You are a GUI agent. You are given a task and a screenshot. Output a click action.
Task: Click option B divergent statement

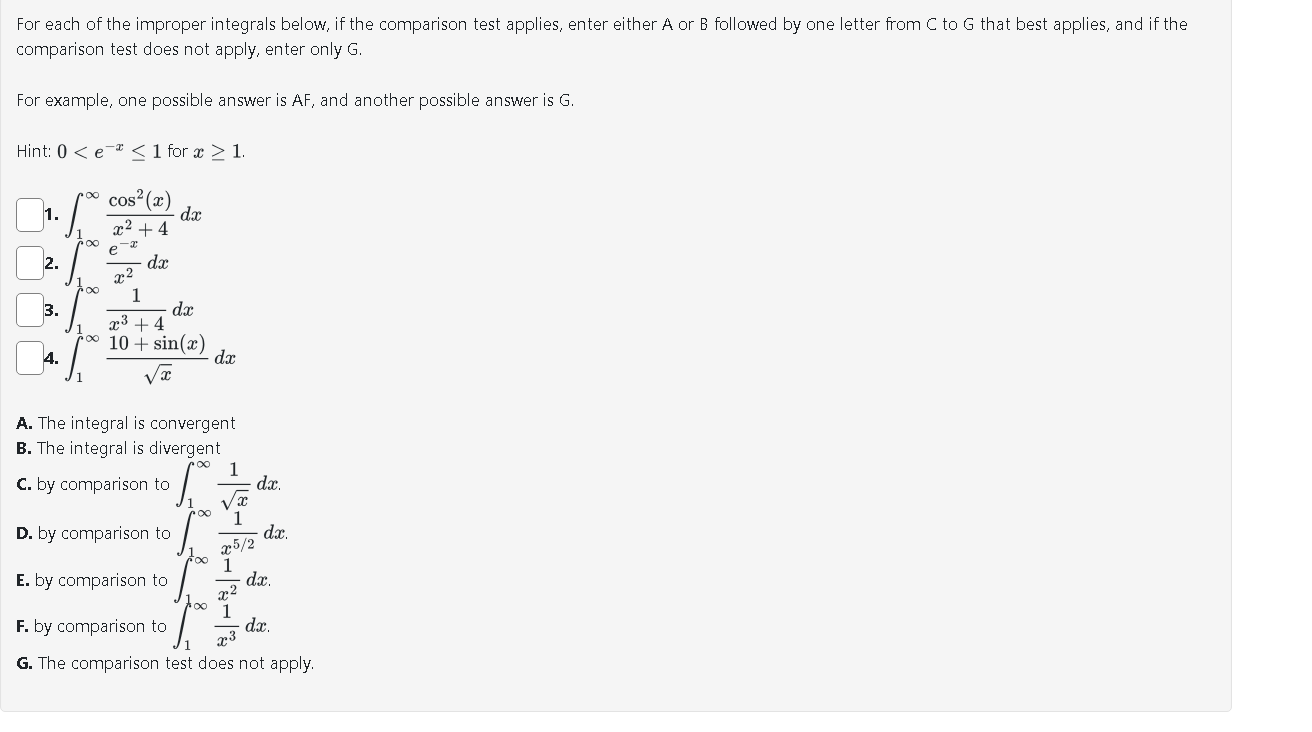pyautogui.click(x=120, y=447)
